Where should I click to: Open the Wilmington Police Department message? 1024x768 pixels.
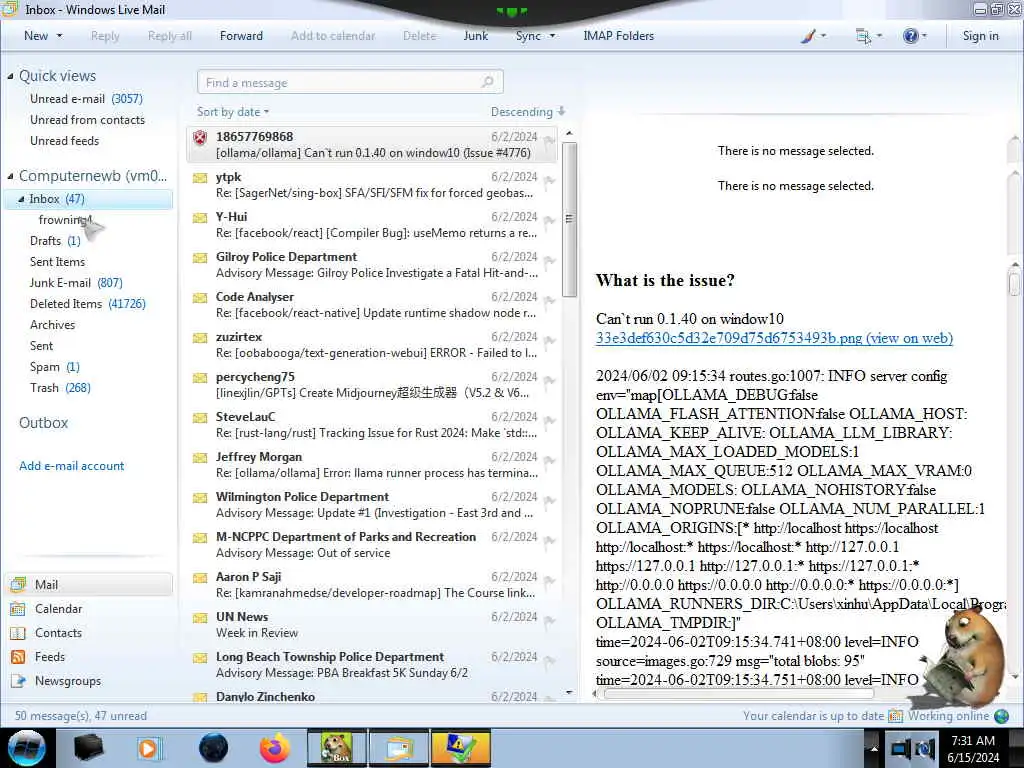pos(372,505)
